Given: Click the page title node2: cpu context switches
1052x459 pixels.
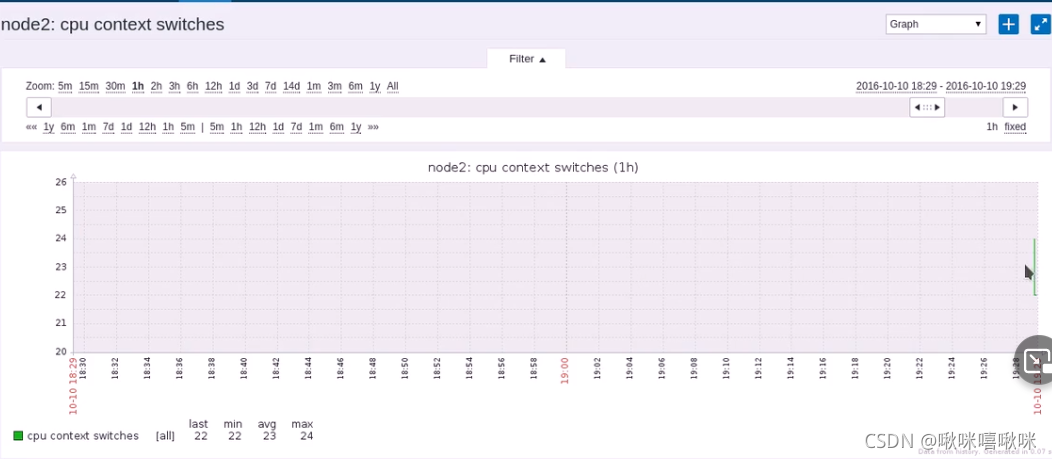Looking at the screenshot, I should point(113,25).
